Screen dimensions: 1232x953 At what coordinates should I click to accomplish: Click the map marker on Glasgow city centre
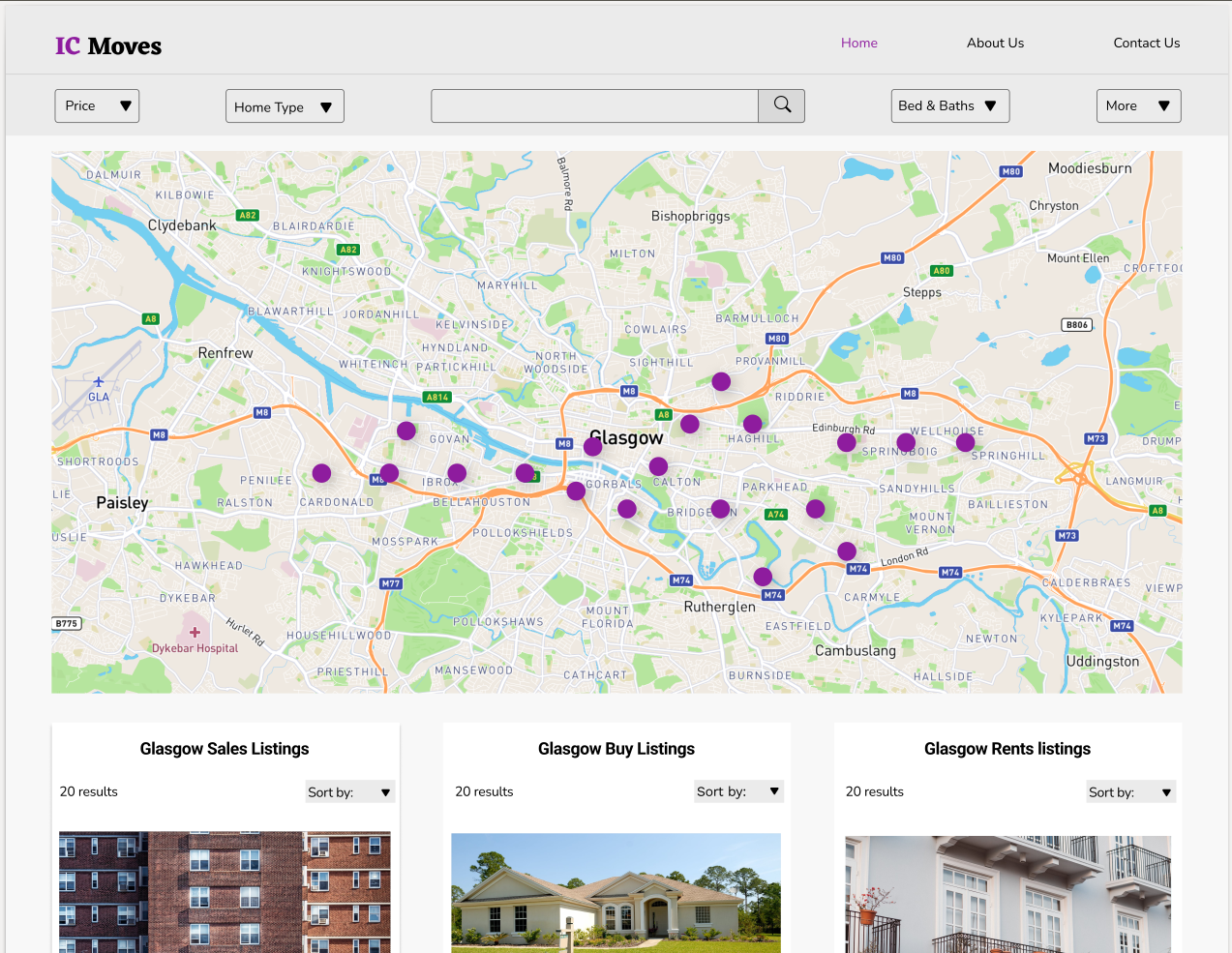pos(593,446)
